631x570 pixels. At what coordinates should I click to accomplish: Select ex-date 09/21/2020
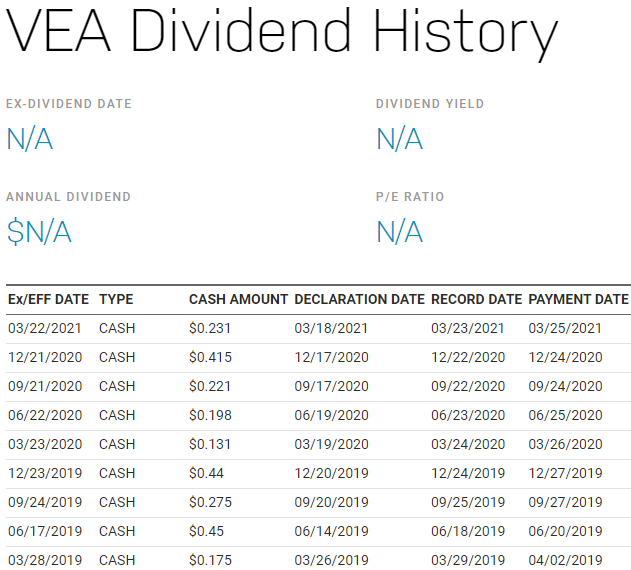coord(45,386)
